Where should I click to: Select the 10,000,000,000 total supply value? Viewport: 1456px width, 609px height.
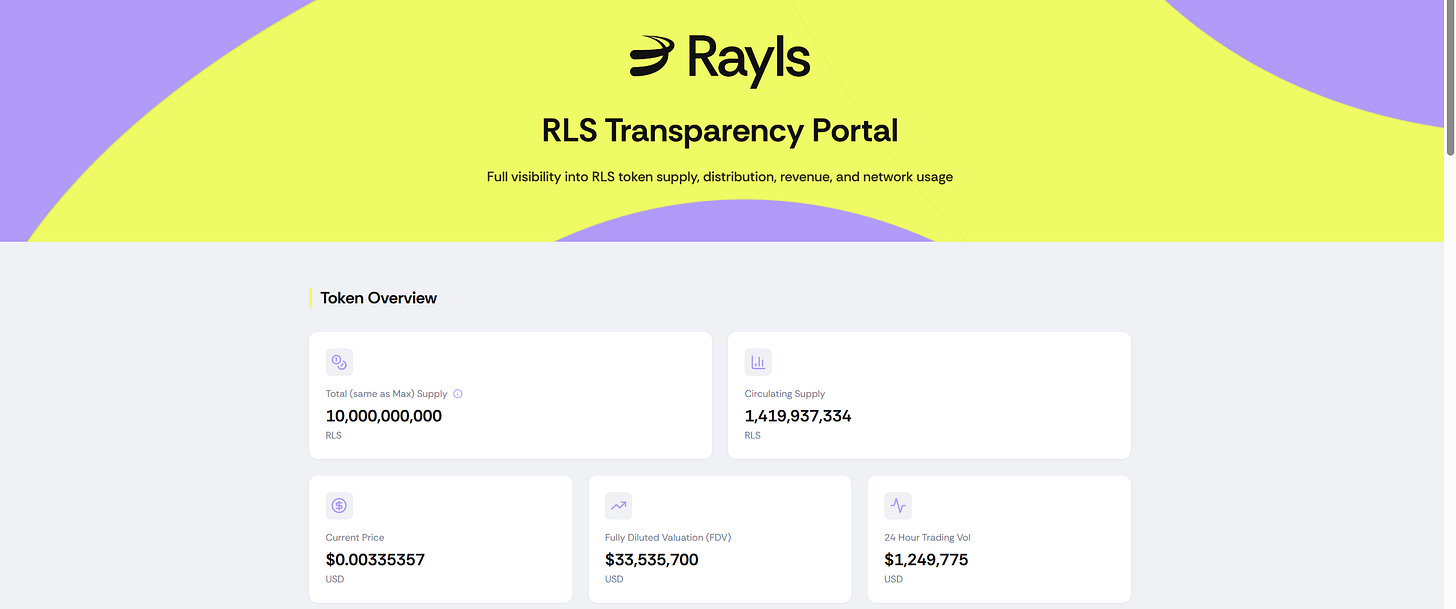pos(384,416)
